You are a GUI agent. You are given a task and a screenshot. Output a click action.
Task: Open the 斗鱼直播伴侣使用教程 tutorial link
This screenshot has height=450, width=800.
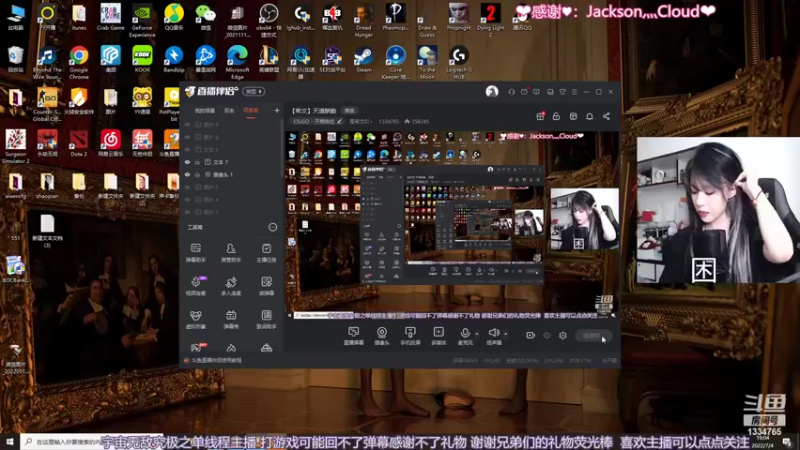(x=217, y=360)
